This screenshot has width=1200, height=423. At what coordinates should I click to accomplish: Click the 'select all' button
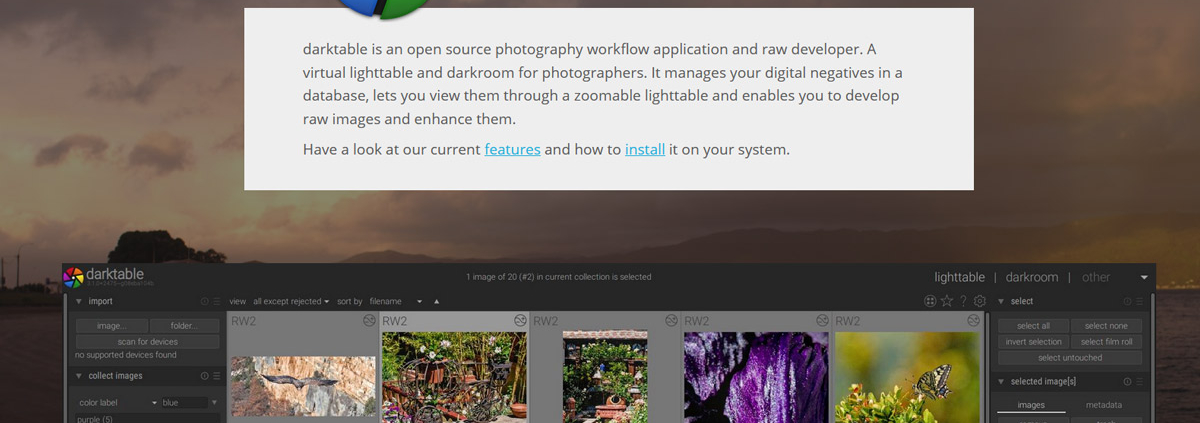point(1033,326)
